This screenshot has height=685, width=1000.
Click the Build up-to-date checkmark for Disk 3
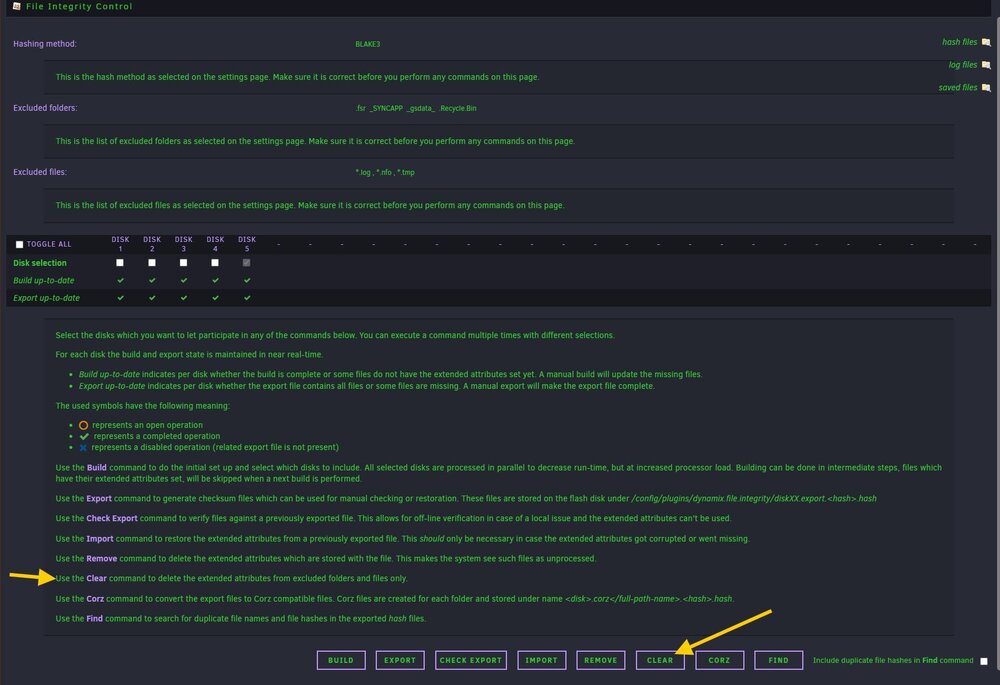[x=184, y=281]
